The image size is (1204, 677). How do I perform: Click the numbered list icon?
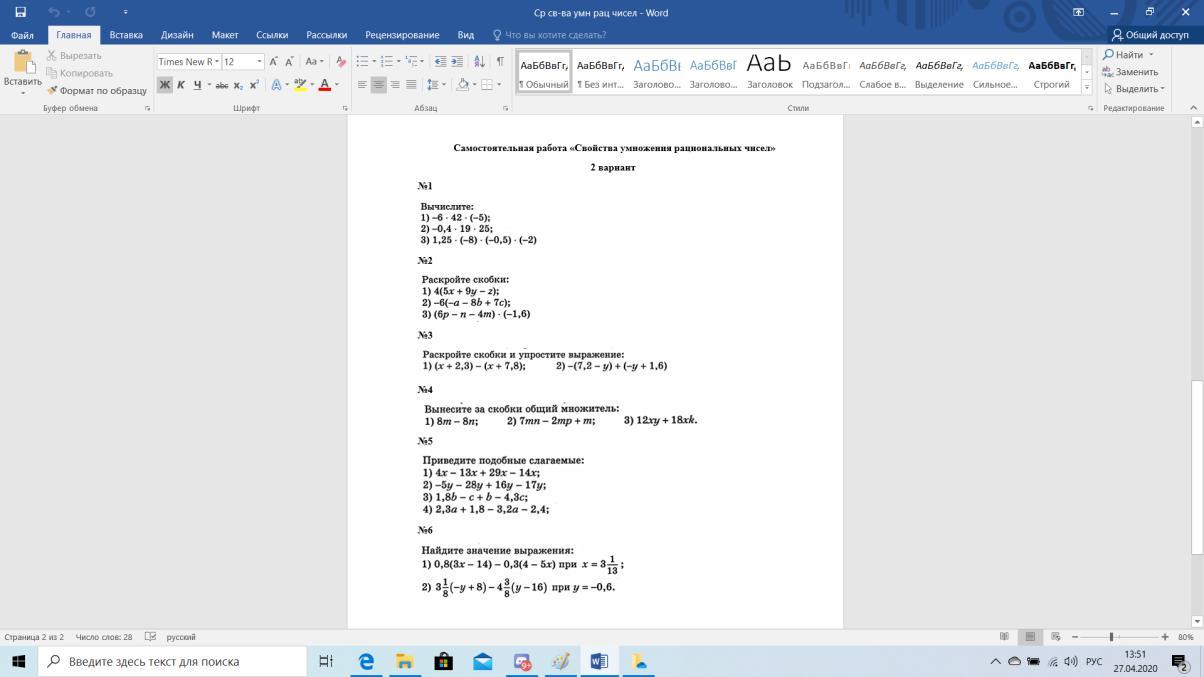pos(386,62)
